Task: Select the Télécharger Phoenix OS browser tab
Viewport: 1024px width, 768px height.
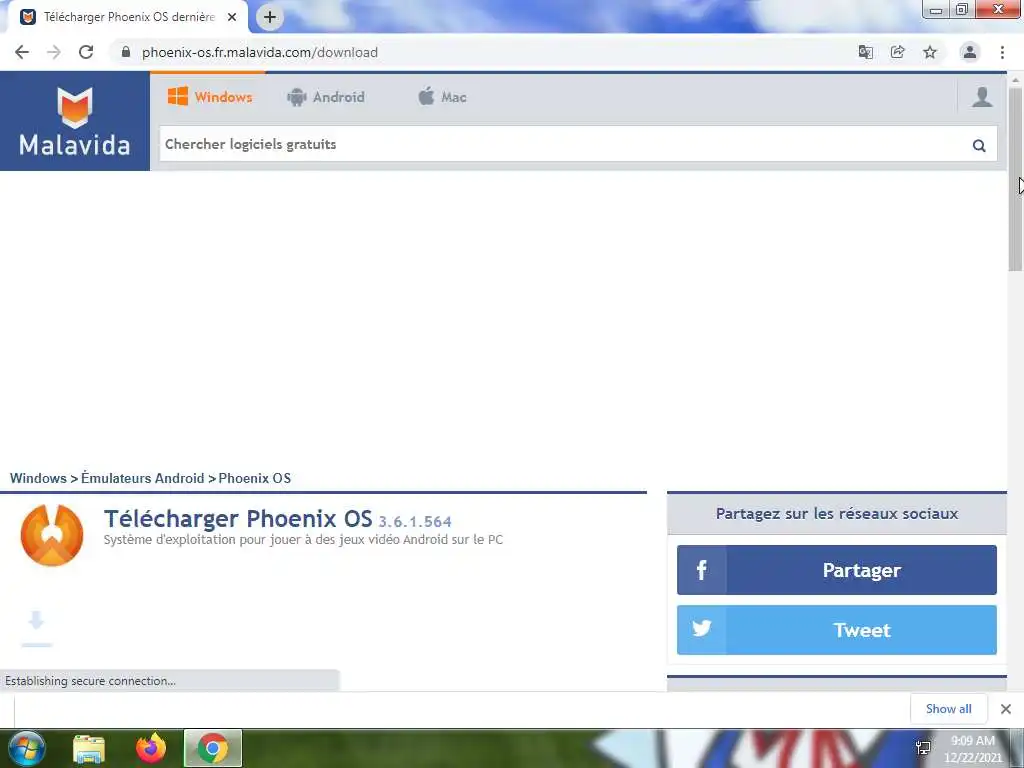Action: tap(129, 17)
